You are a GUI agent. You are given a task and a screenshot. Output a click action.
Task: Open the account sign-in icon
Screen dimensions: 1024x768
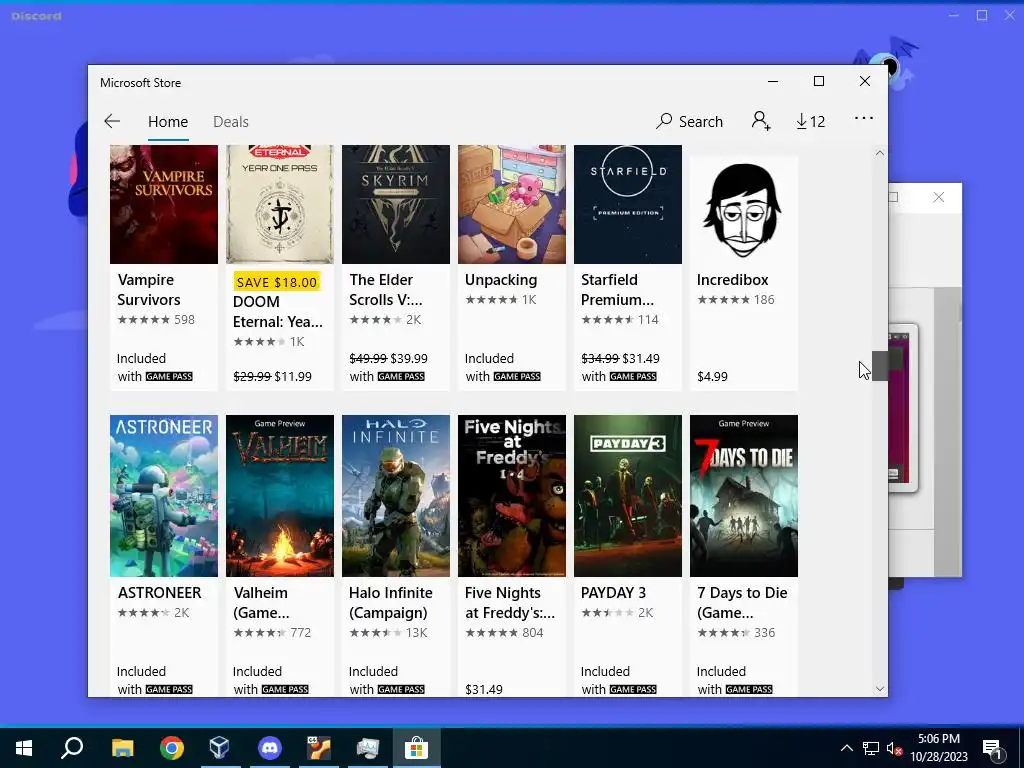click(x=761, y=121)
